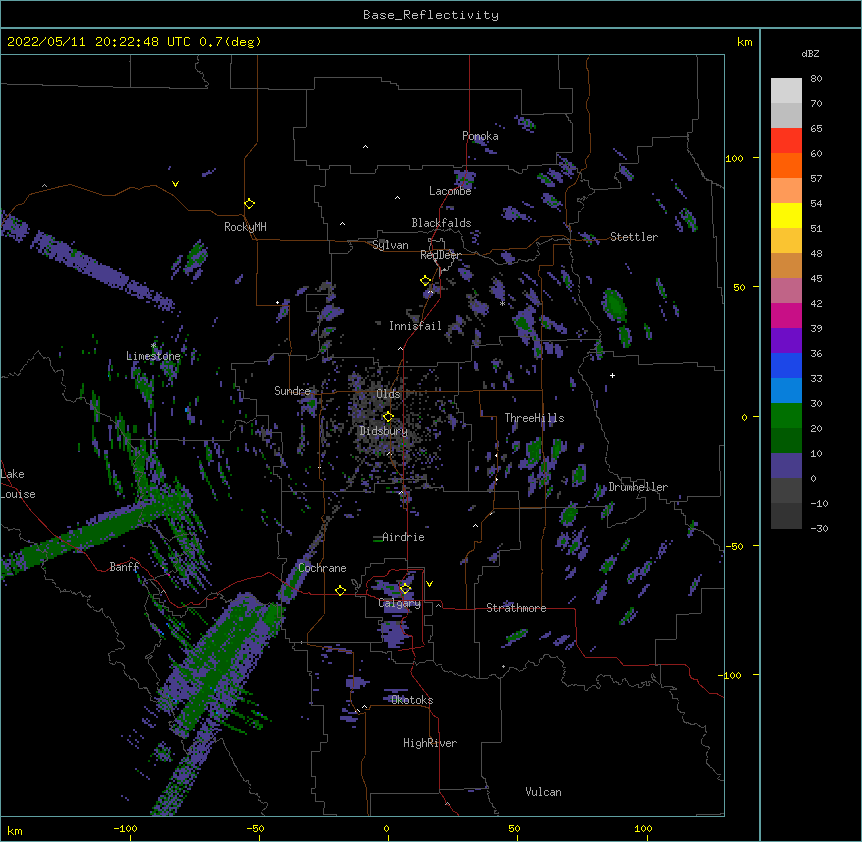
Task: Click the 0.7(deg) elevation angle text
Action: (x=230, y=42)
